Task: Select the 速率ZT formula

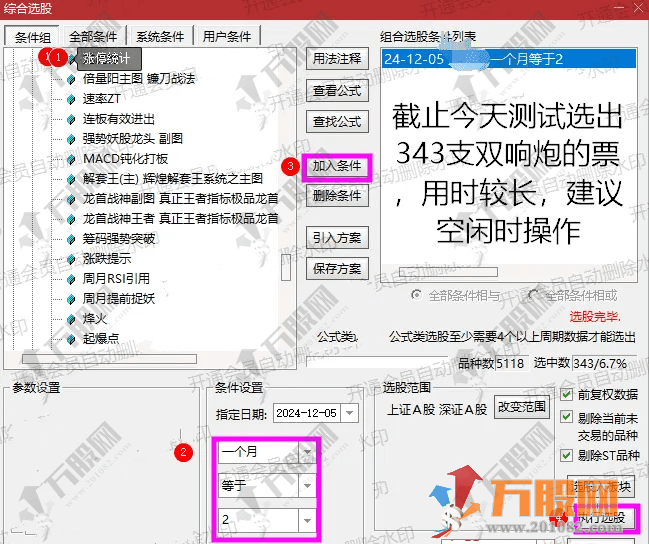Action: click(101, 99)
